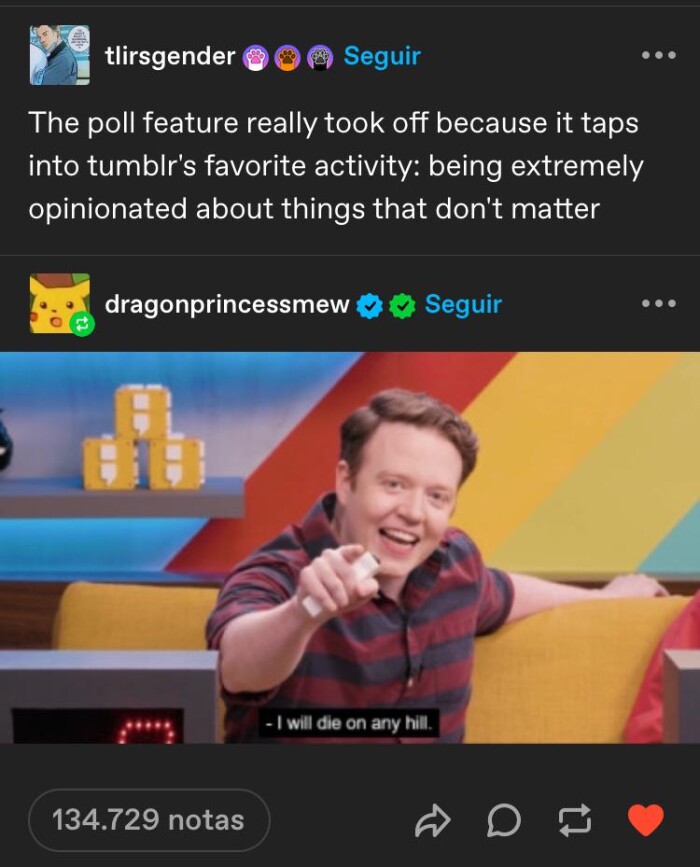700x867 pixels.
Task: Open tlirsgender post options menu
Action: pos(659,55)
